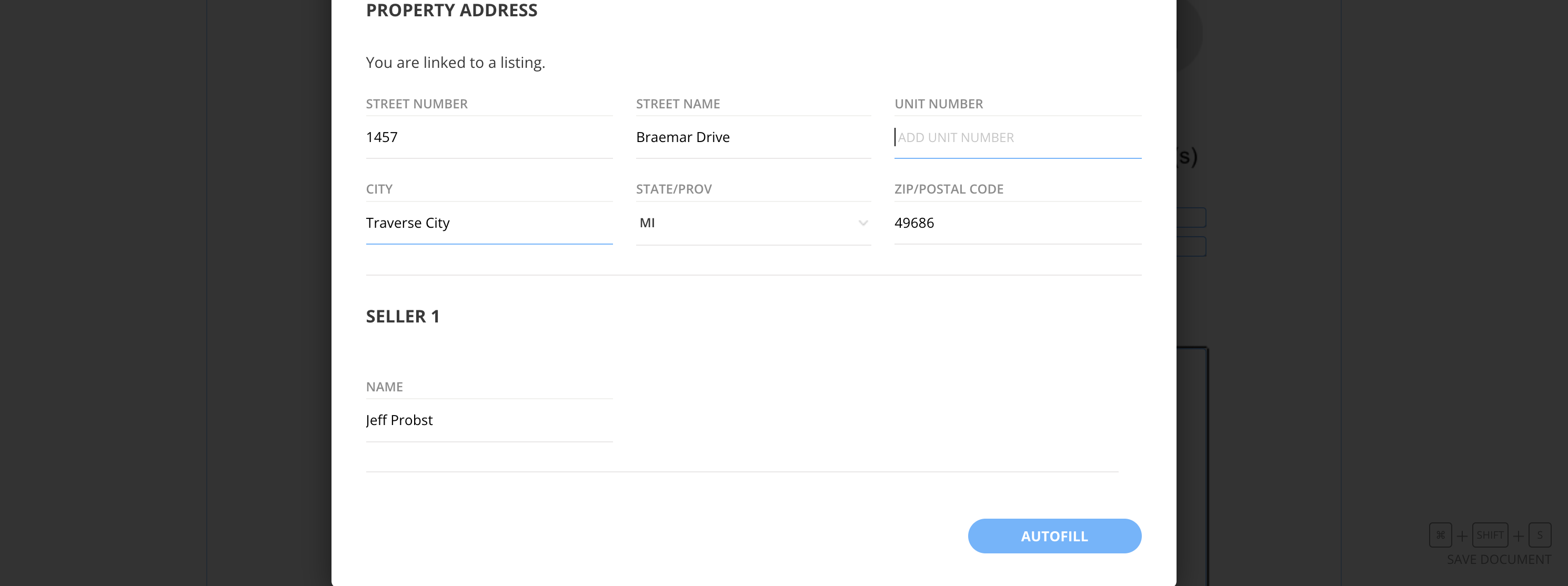Image resolution: width=1568 pixels, height=586 pixels.
Task: Click the seller NAME field label
Action: 384,387
